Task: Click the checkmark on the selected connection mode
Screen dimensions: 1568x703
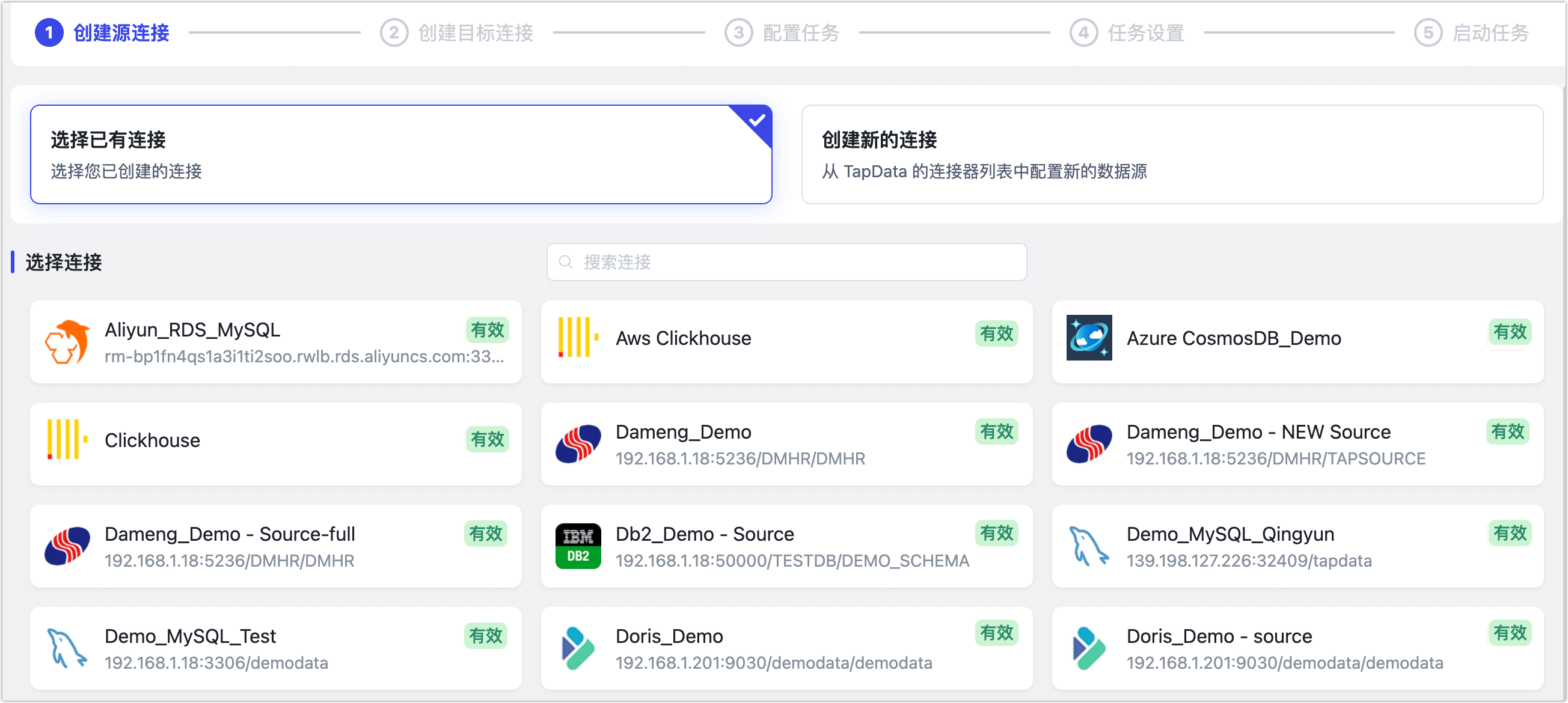Action: pyautogui.click(x=756, y=121)
